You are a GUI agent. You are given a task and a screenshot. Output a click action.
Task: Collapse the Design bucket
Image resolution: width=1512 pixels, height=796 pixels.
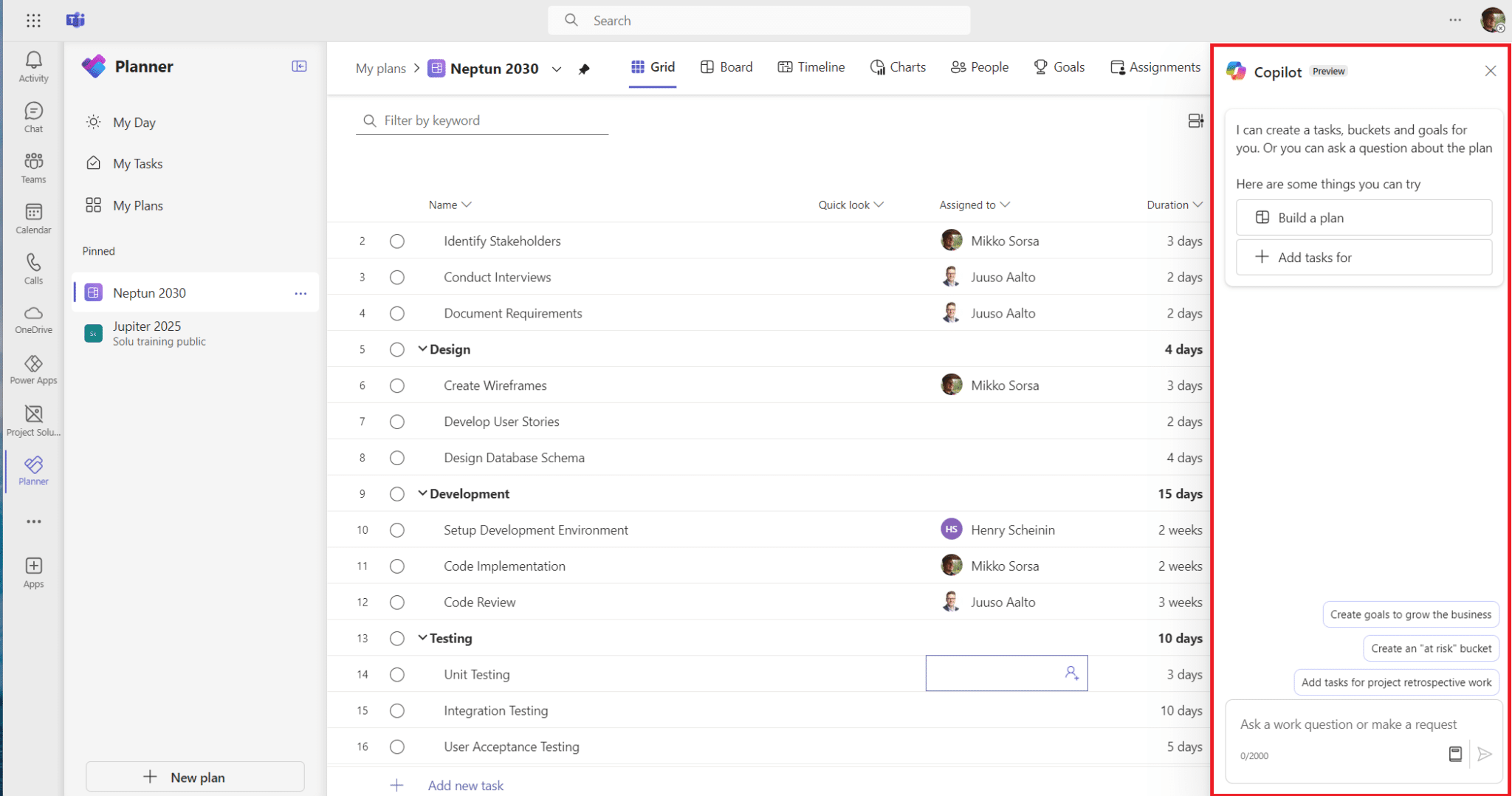(422, 349)
